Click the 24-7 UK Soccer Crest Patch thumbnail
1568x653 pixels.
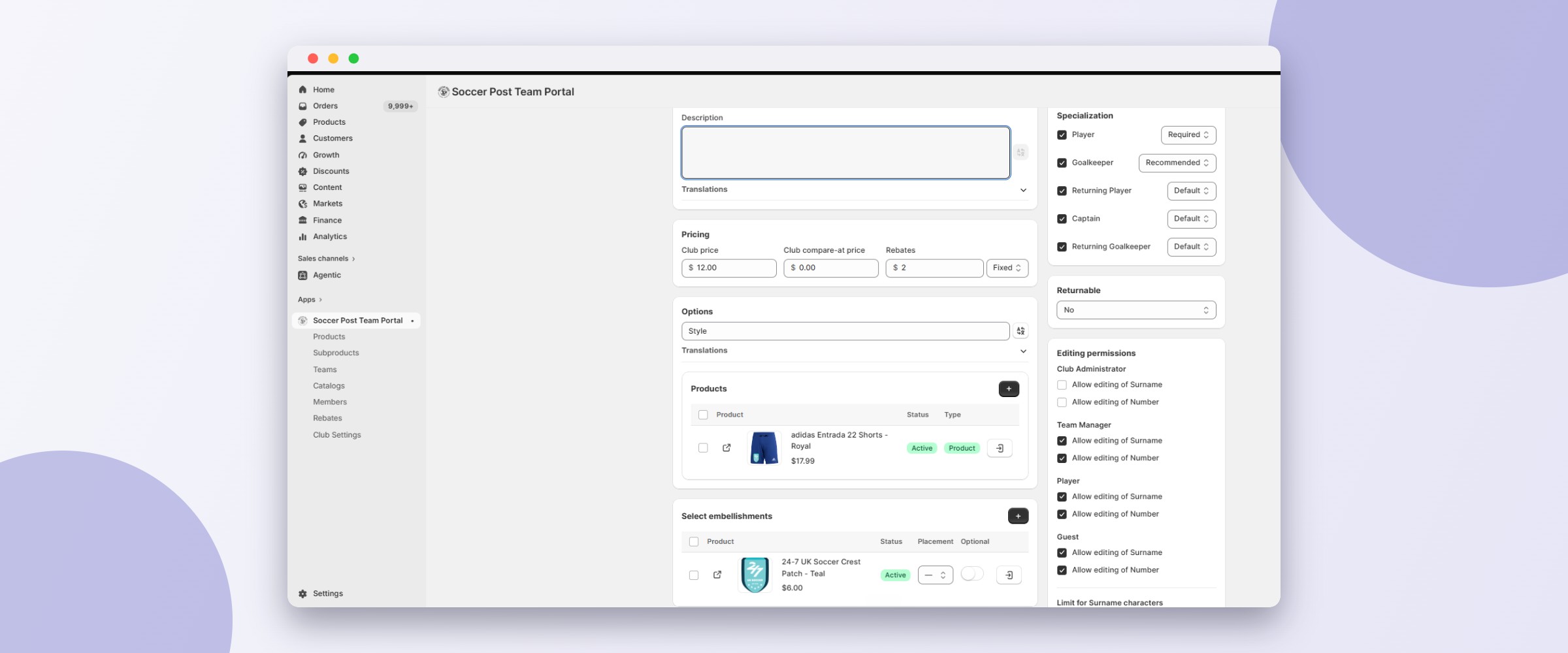(x=755, y=575)
